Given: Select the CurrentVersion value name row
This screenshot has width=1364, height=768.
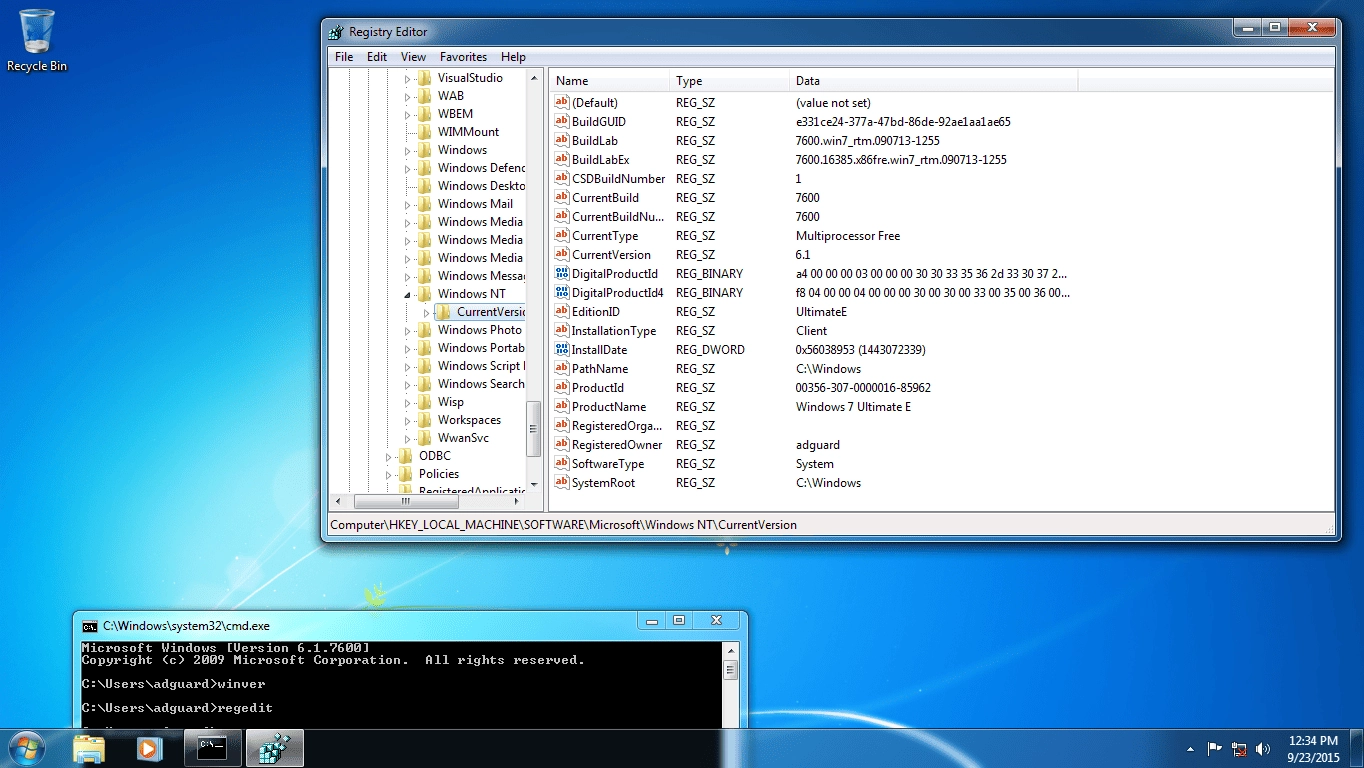Looking at the screenshot, I should point(611,255).
